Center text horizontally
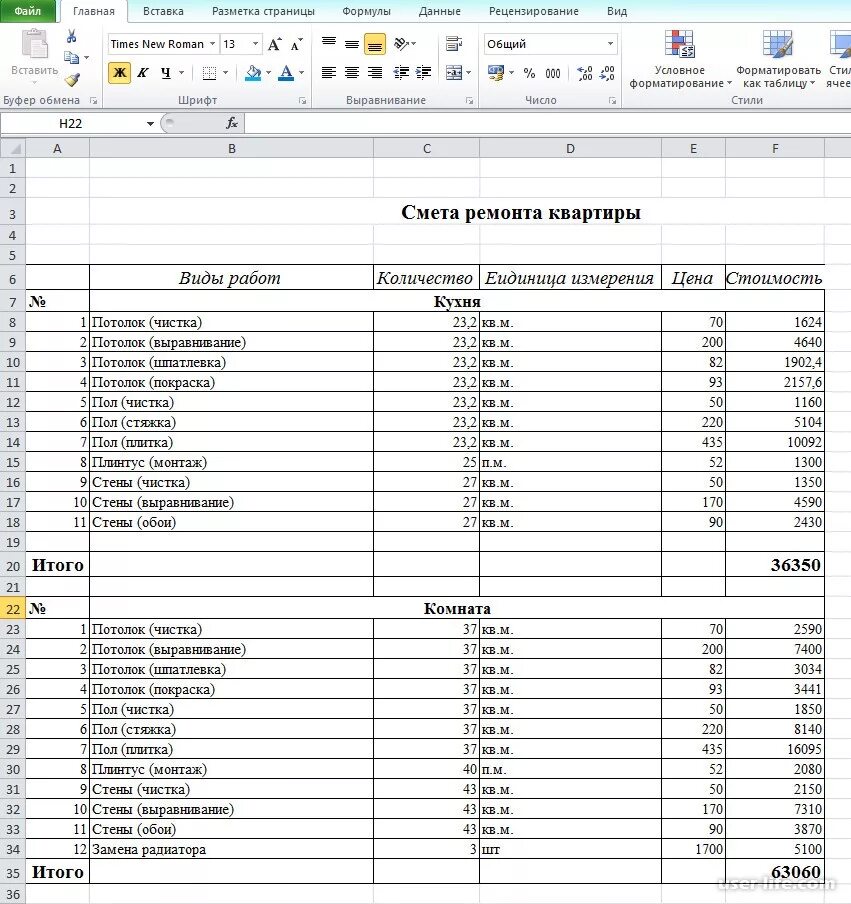 (x=352, y=73)
